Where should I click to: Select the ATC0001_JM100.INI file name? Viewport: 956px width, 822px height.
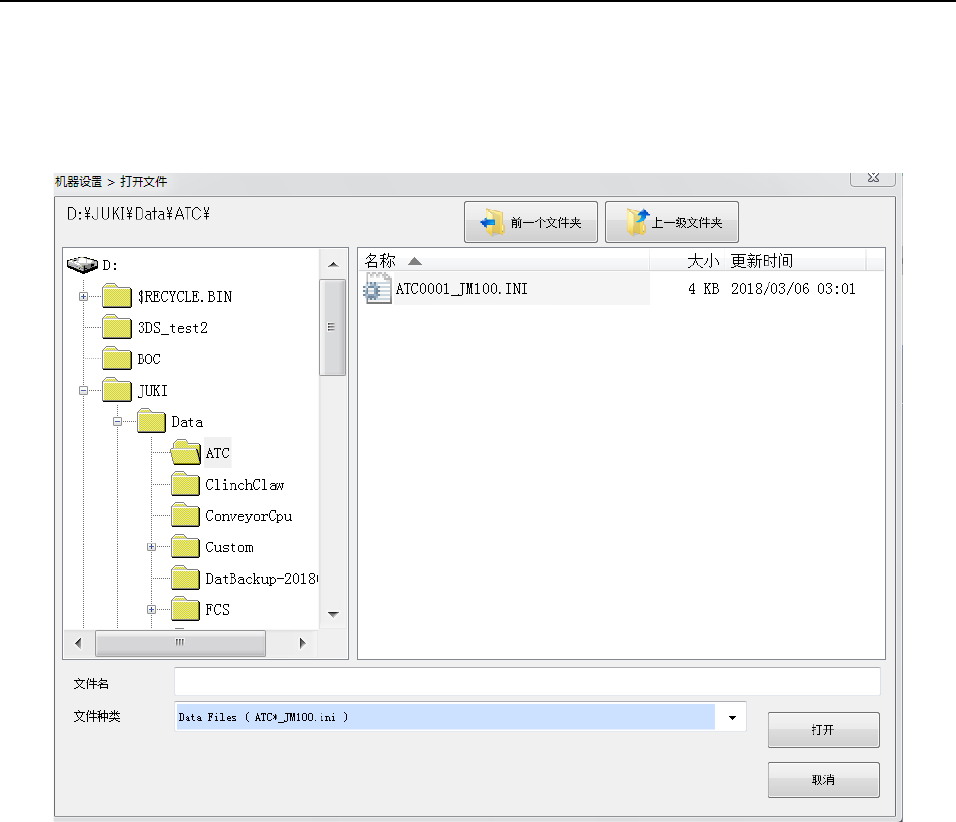(462, 288)
